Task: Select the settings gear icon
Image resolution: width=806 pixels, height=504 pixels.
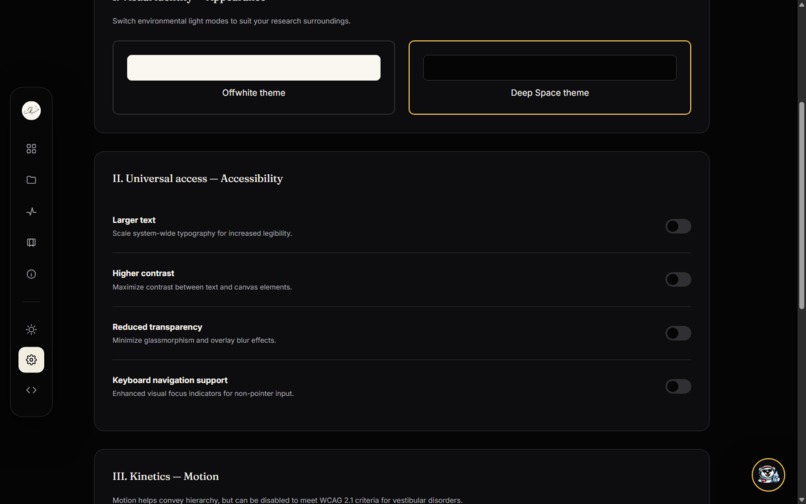Action: click(x=31, y=360)
